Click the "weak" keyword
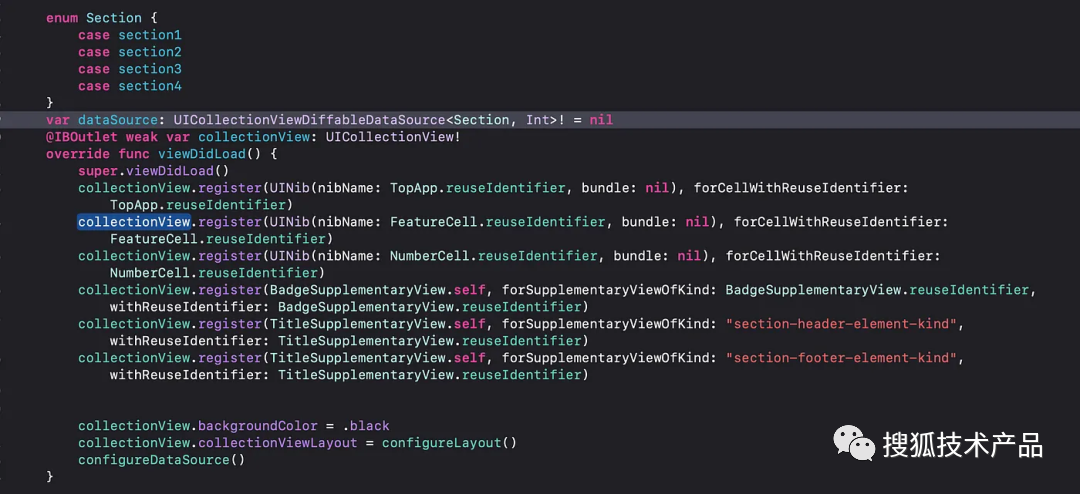Screen dimensions: 1080x494 142,137
